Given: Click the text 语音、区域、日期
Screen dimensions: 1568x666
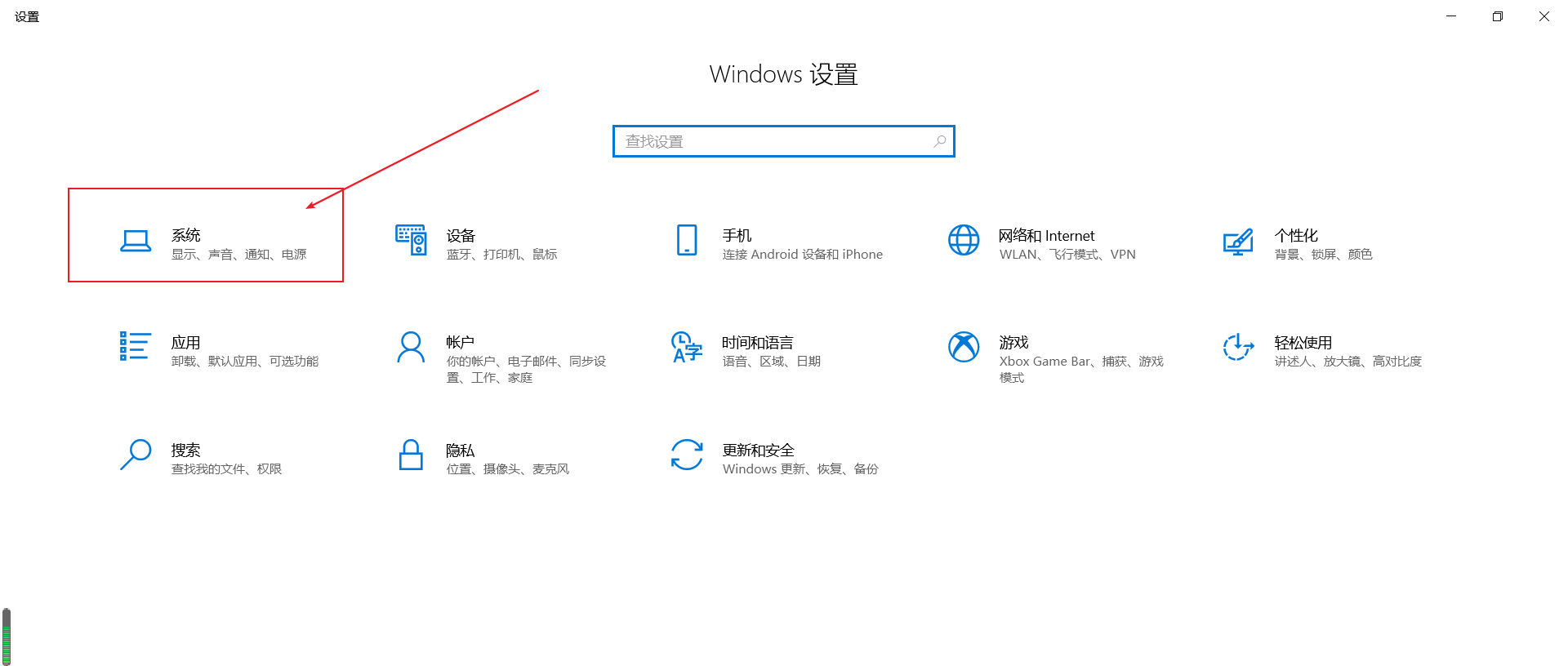Looking at the screenshot, I should (771, 362).
